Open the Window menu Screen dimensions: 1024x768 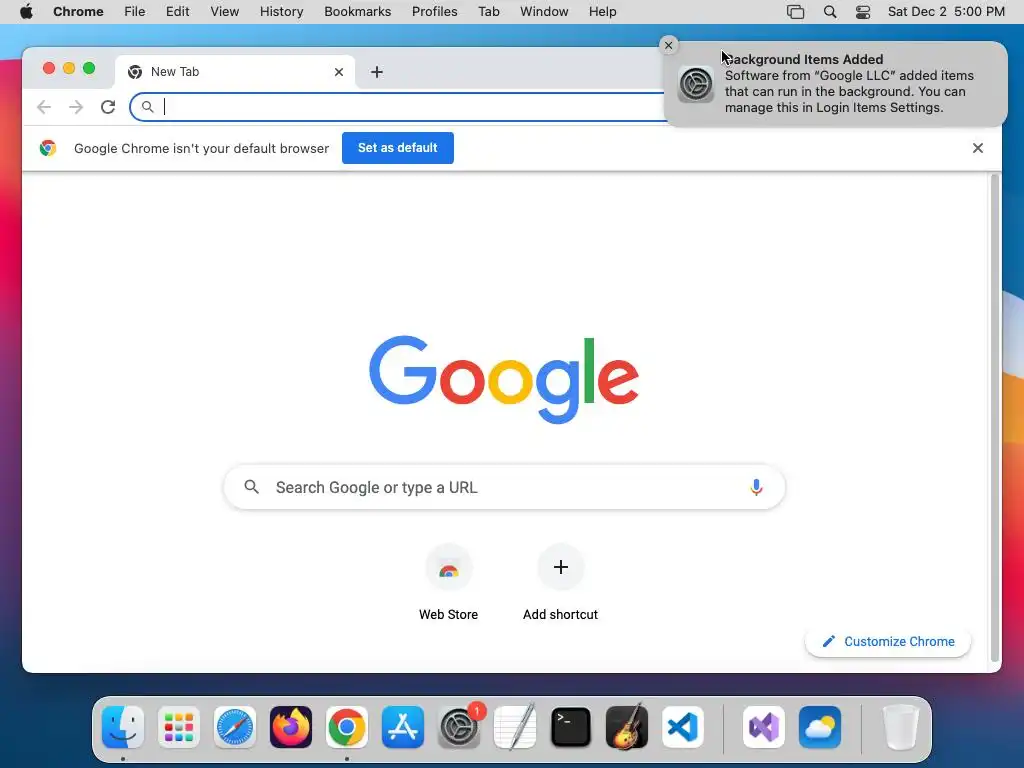pos(544,12)
